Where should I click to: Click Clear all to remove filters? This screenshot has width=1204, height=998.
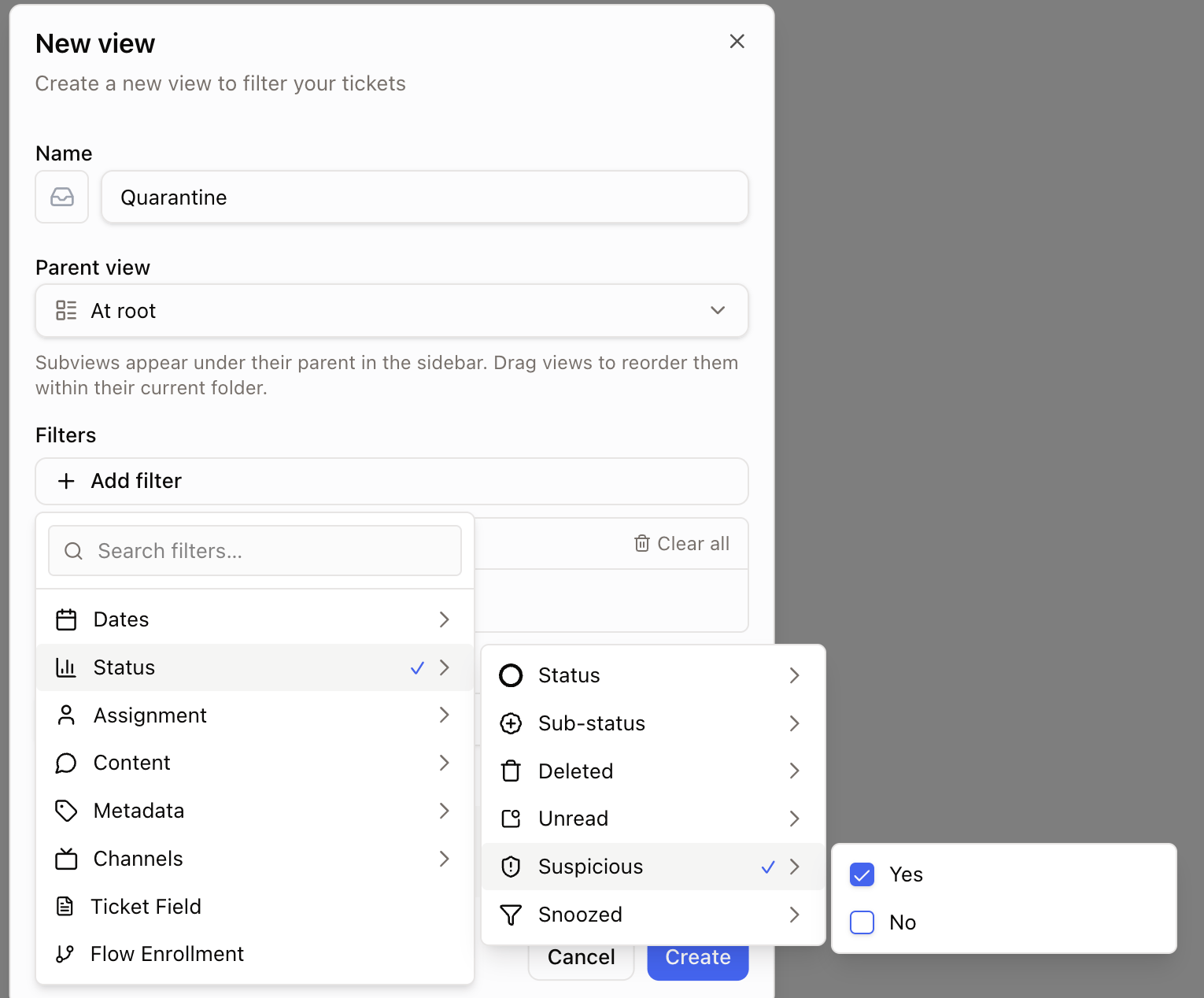[x=682, y=543]
